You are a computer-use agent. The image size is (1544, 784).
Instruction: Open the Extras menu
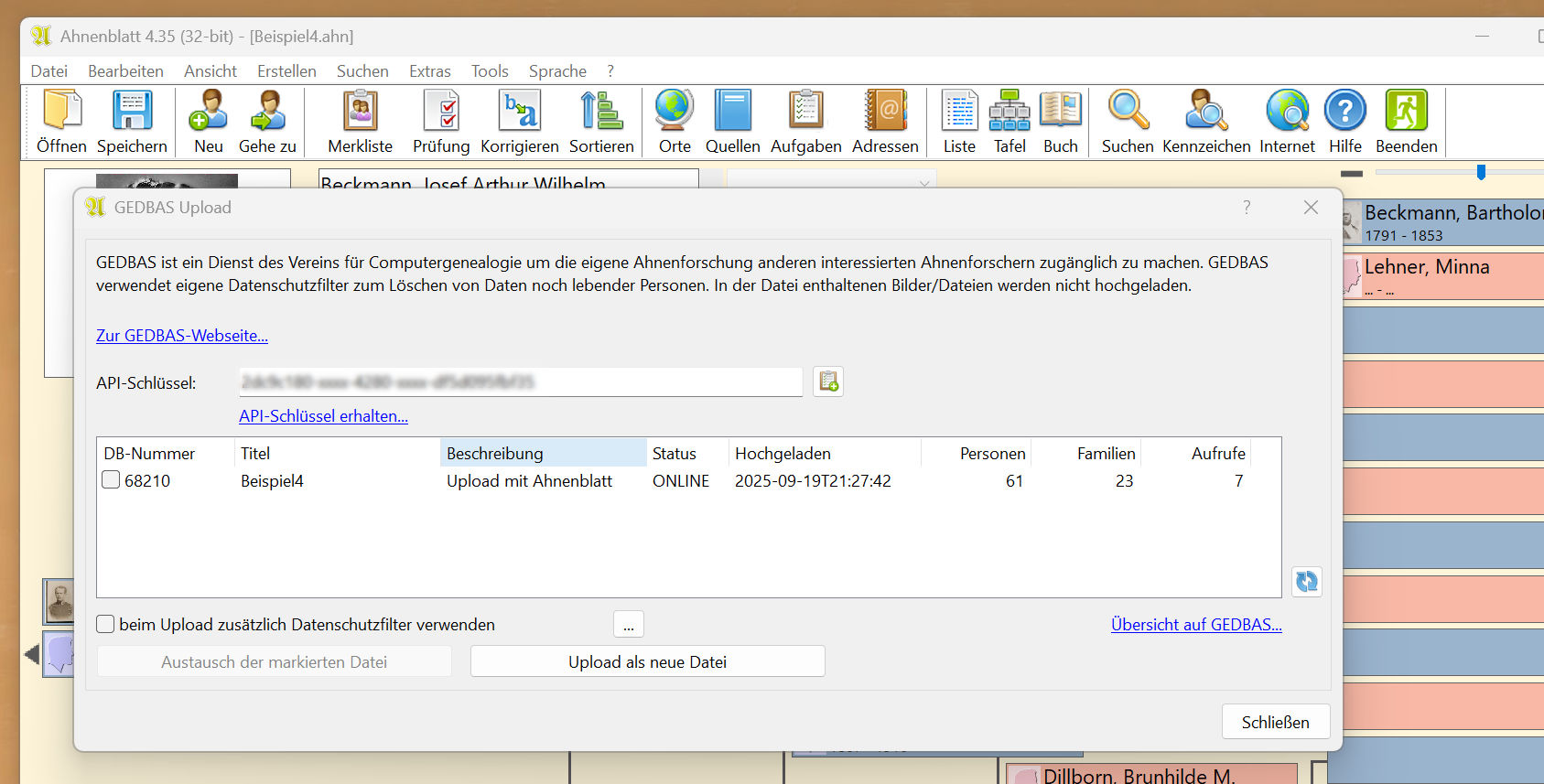429,71
